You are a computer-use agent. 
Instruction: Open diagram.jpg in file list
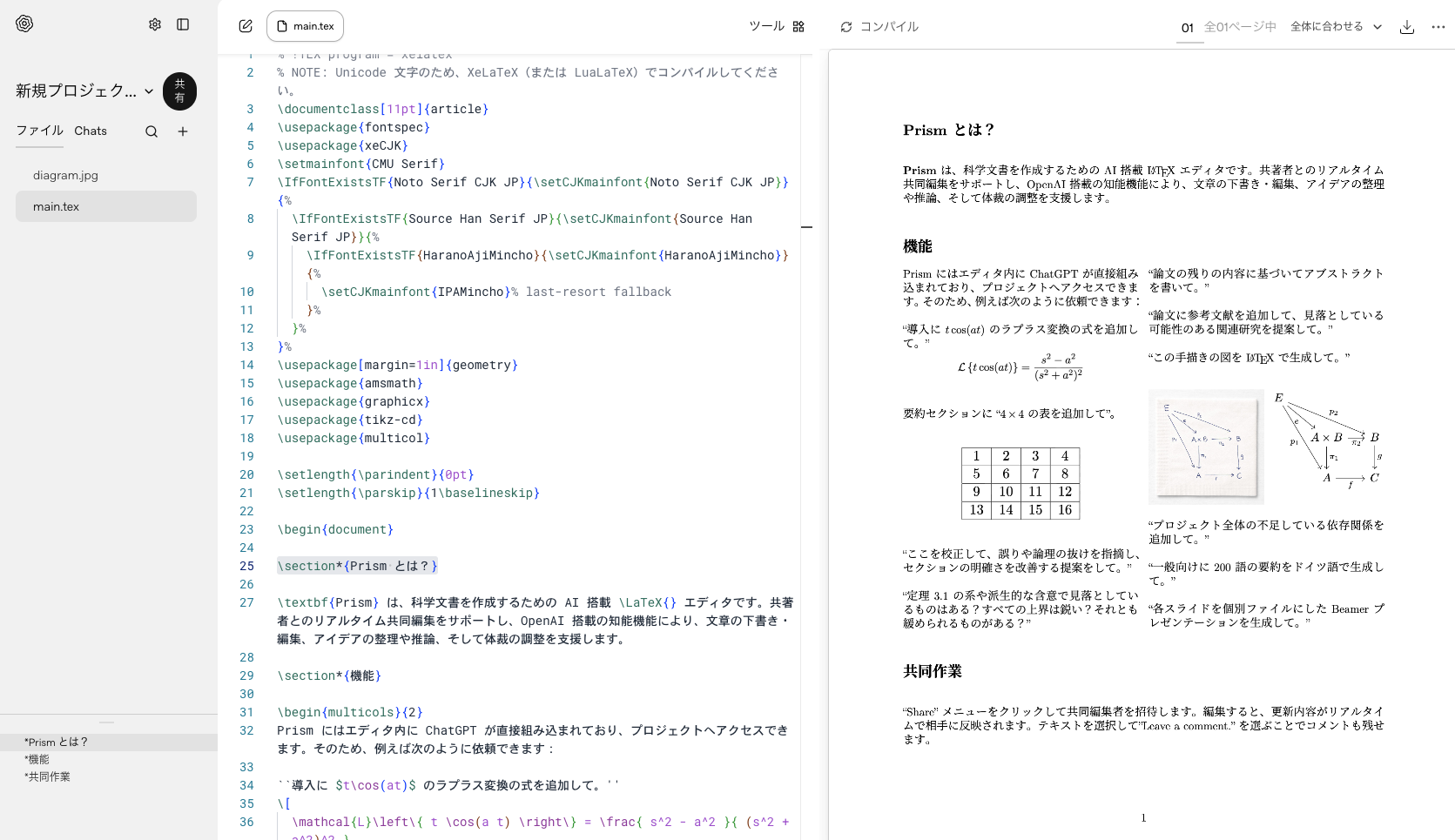(65, 175)
